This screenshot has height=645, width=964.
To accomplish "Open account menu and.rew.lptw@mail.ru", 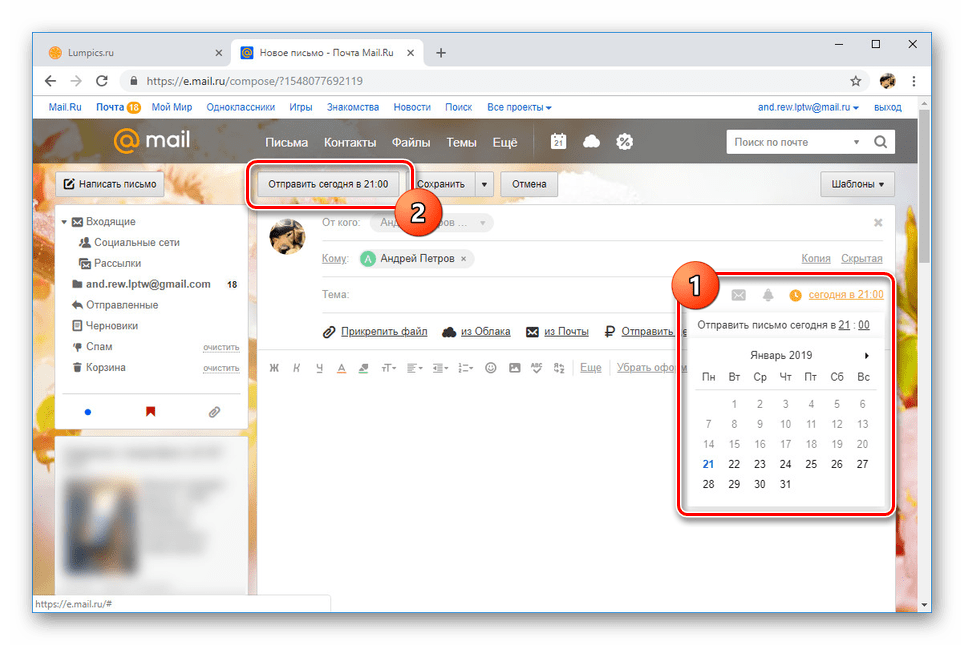I will click(808, 107).
